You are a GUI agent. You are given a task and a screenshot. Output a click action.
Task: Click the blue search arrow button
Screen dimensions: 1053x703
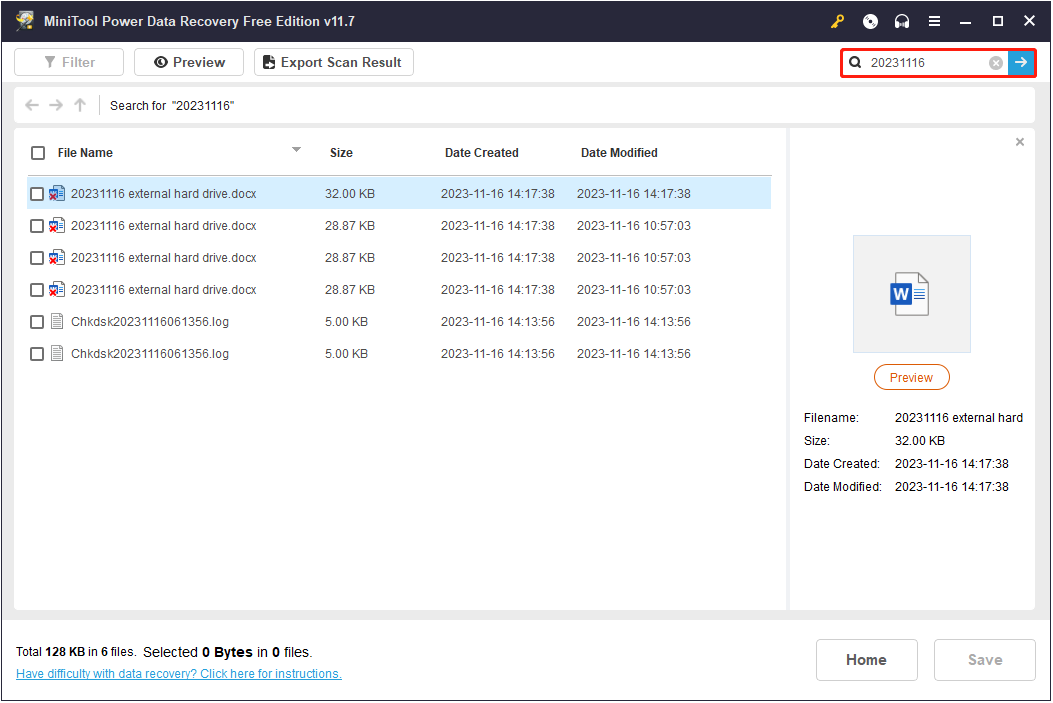[1021, 62]
